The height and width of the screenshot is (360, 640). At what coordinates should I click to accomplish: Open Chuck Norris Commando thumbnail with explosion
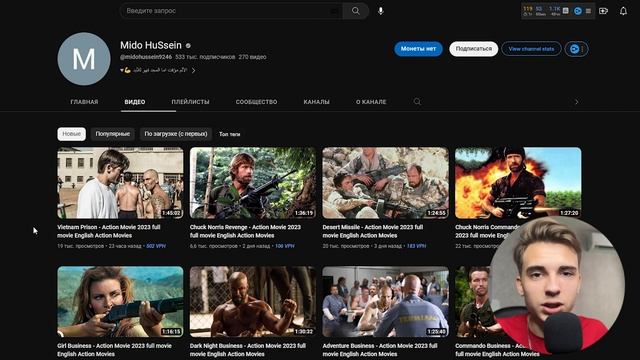pos(518,183)
